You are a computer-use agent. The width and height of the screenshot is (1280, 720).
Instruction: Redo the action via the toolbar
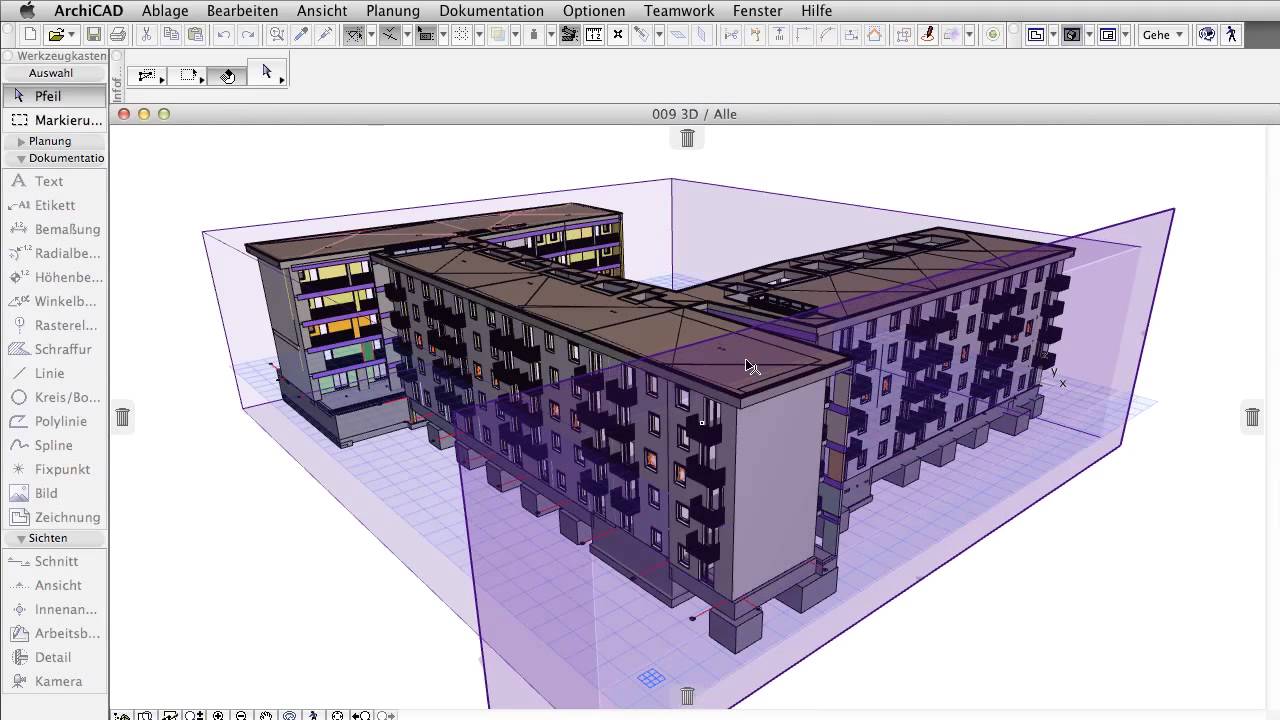click(247, 34)
